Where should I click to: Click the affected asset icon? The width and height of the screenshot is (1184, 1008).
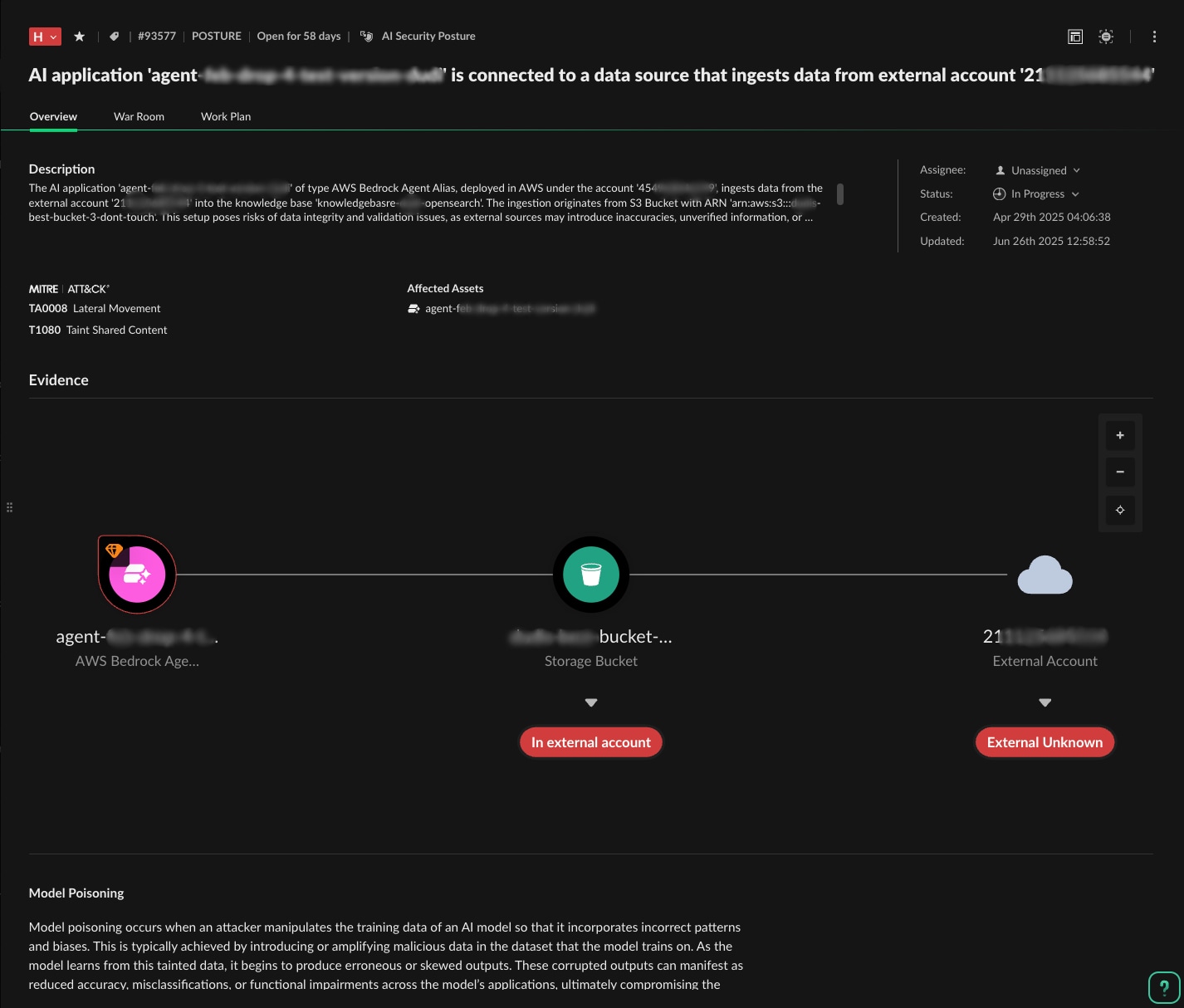413,309
